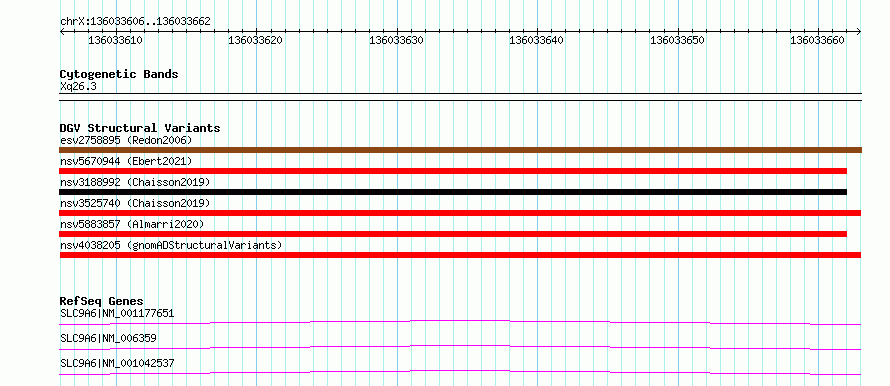Screen dimensions: 890x386
Task: Click the ruler tick label 136033640
Action: pyautogui.click(x=537, y=41)
